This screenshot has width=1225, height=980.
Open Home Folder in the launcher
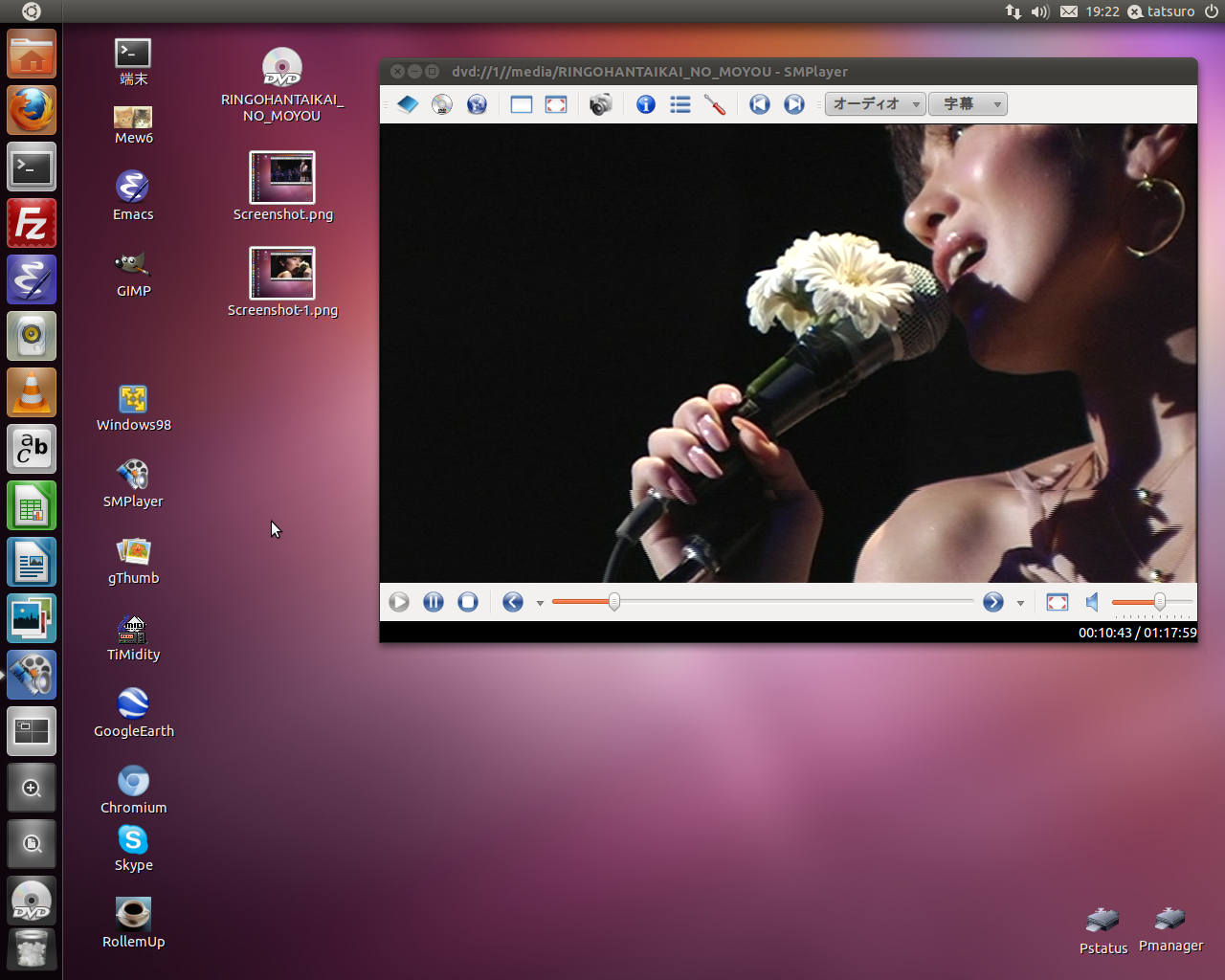click(32, 53)
